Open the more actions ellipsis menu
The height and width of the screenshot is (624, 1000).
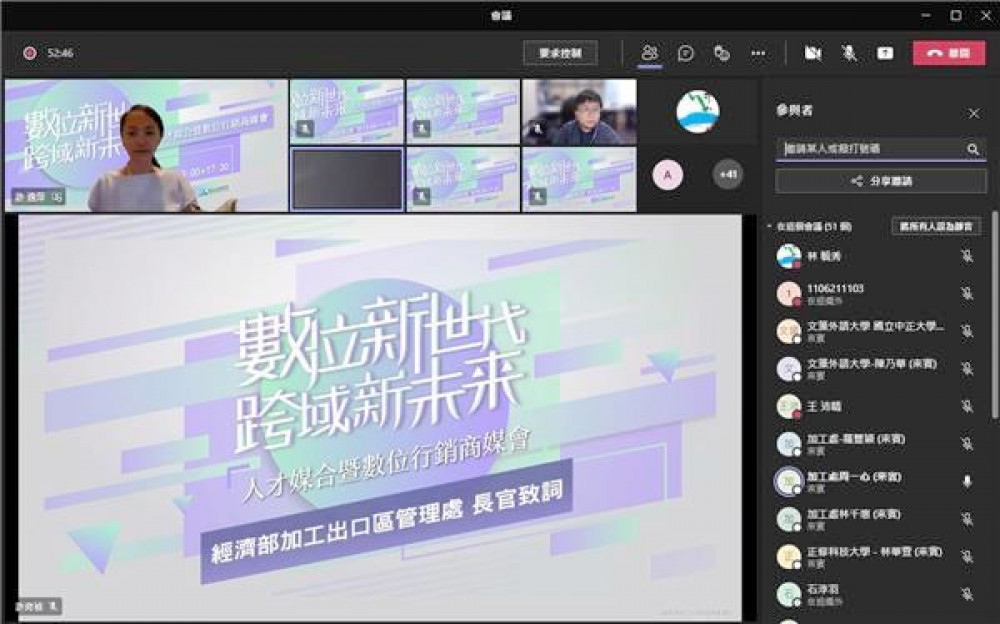coord(758,53)
